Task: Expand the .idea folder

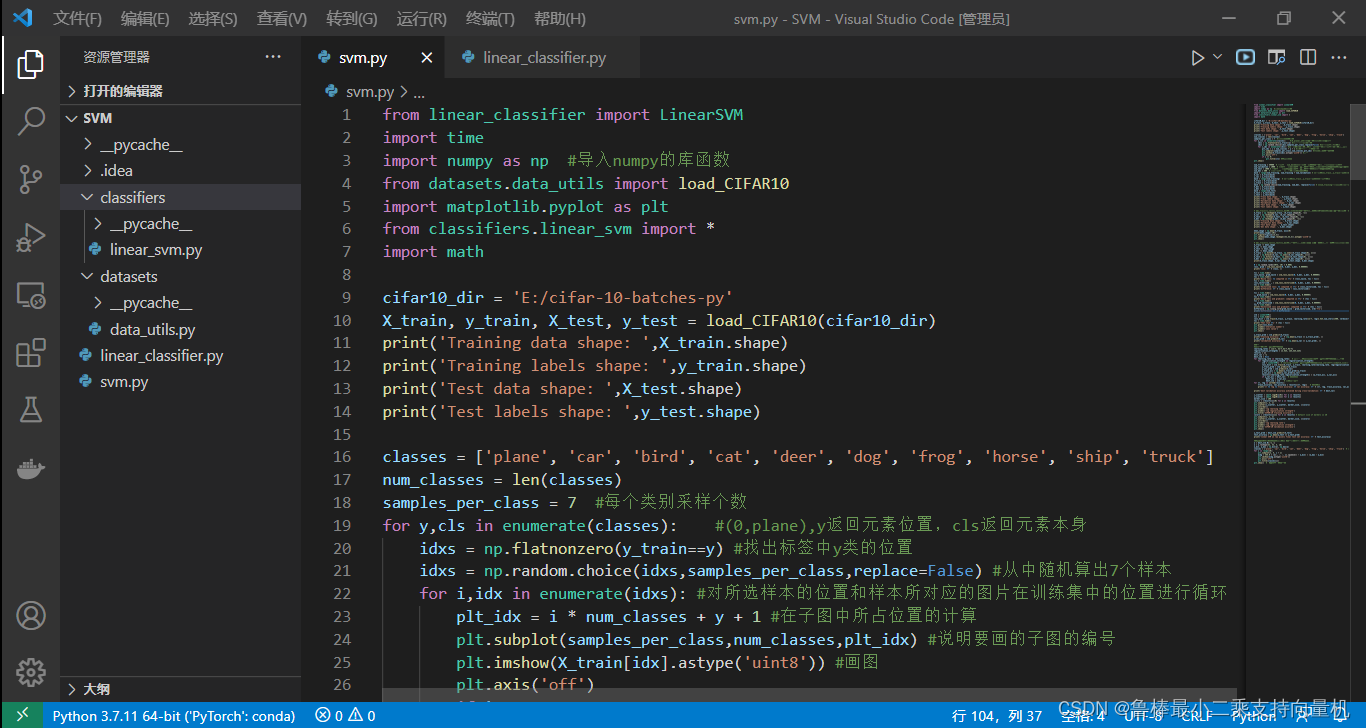Action: point(180,171)
